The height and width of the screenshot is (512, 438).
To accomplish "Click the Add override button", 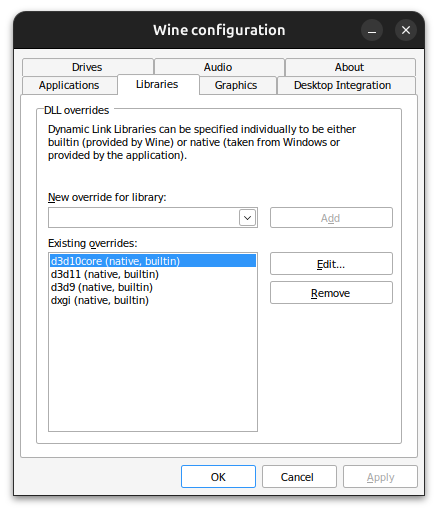I will click(331, 218).
